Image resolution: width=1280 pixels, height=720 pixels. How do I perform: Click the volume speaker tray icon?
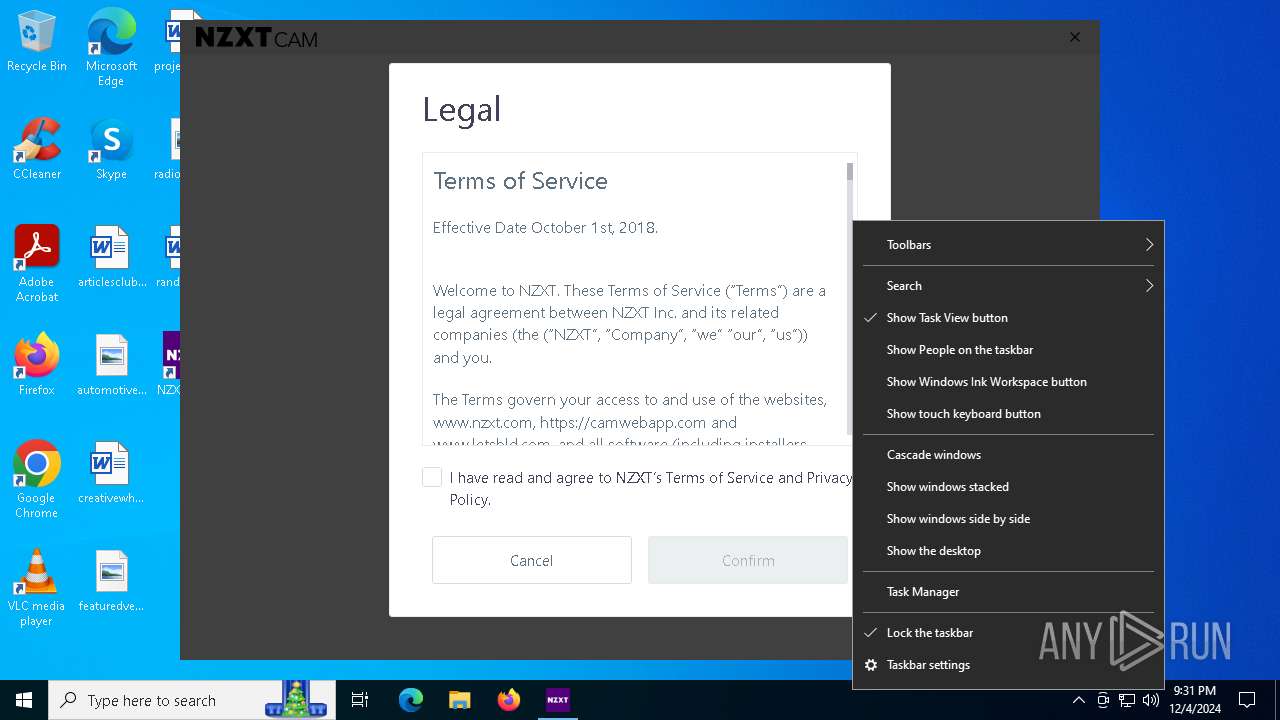click(x=1151, y=700)
